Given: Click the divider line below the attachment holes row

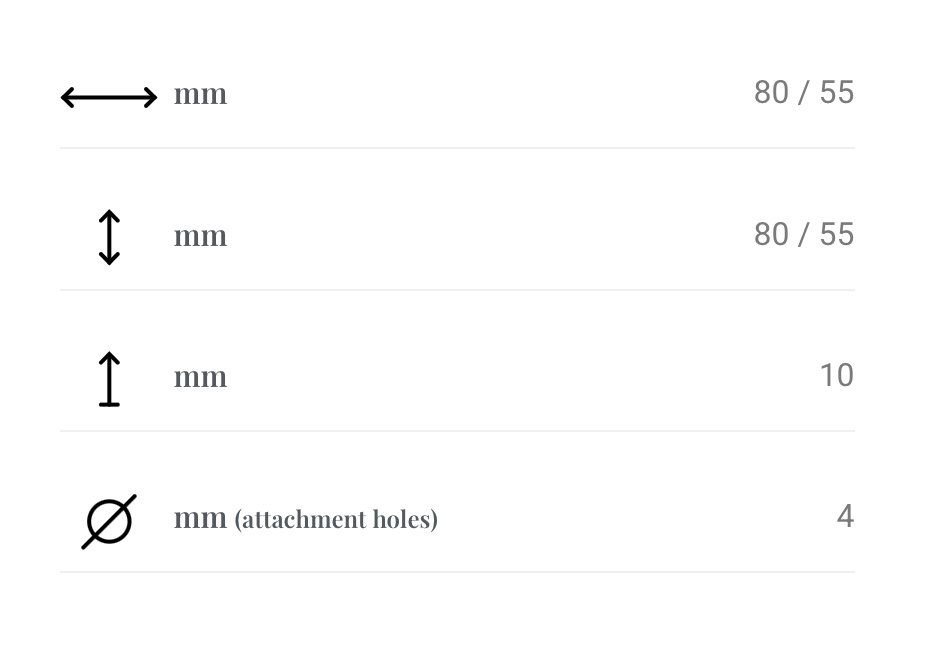Looking at the screenshot, I should pos(457,572).
